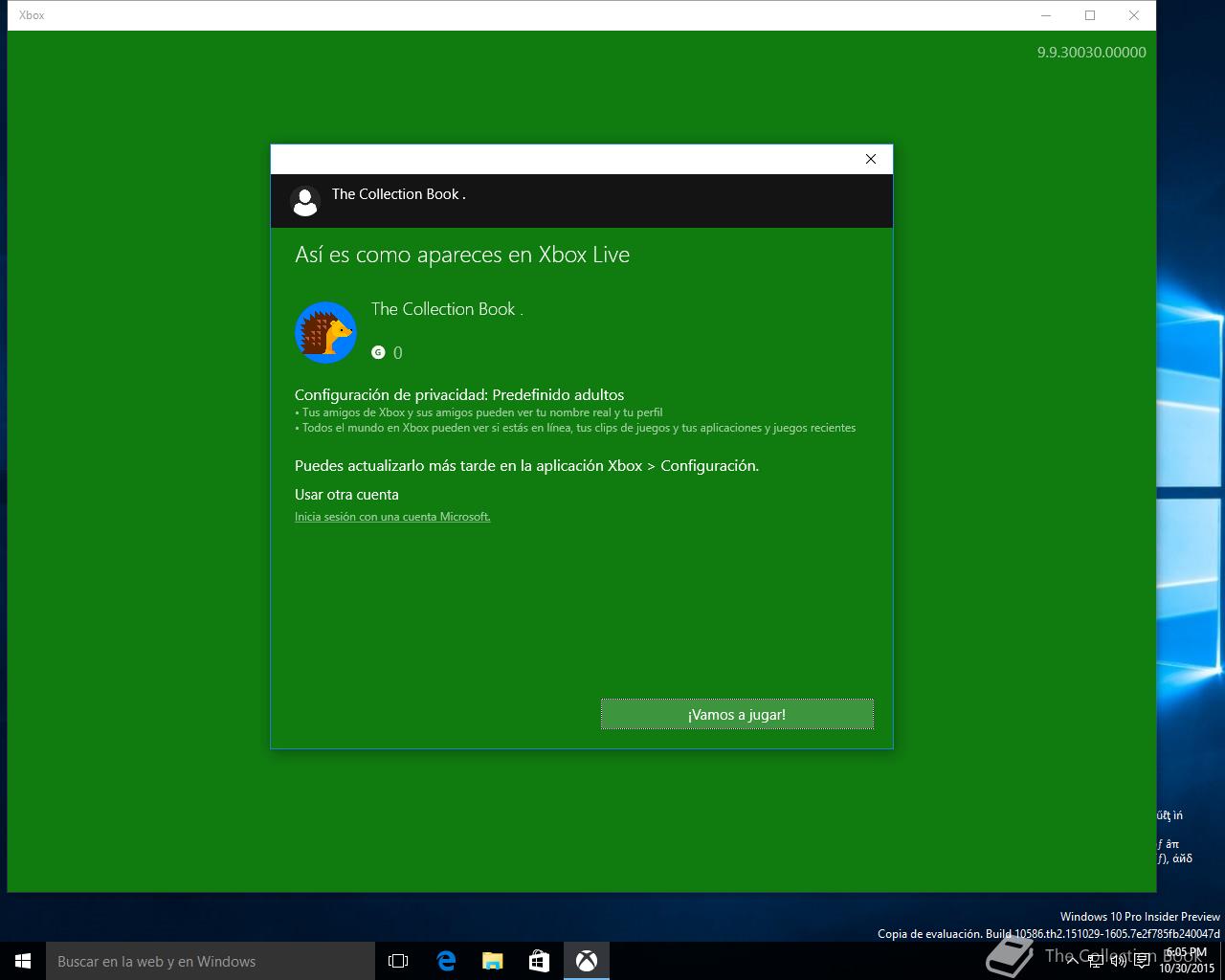Click the 'Todos el mundo en Xbox' privacy bullet
The height and width of the screenshot is (980, 1225).
[x=575, y=428]
